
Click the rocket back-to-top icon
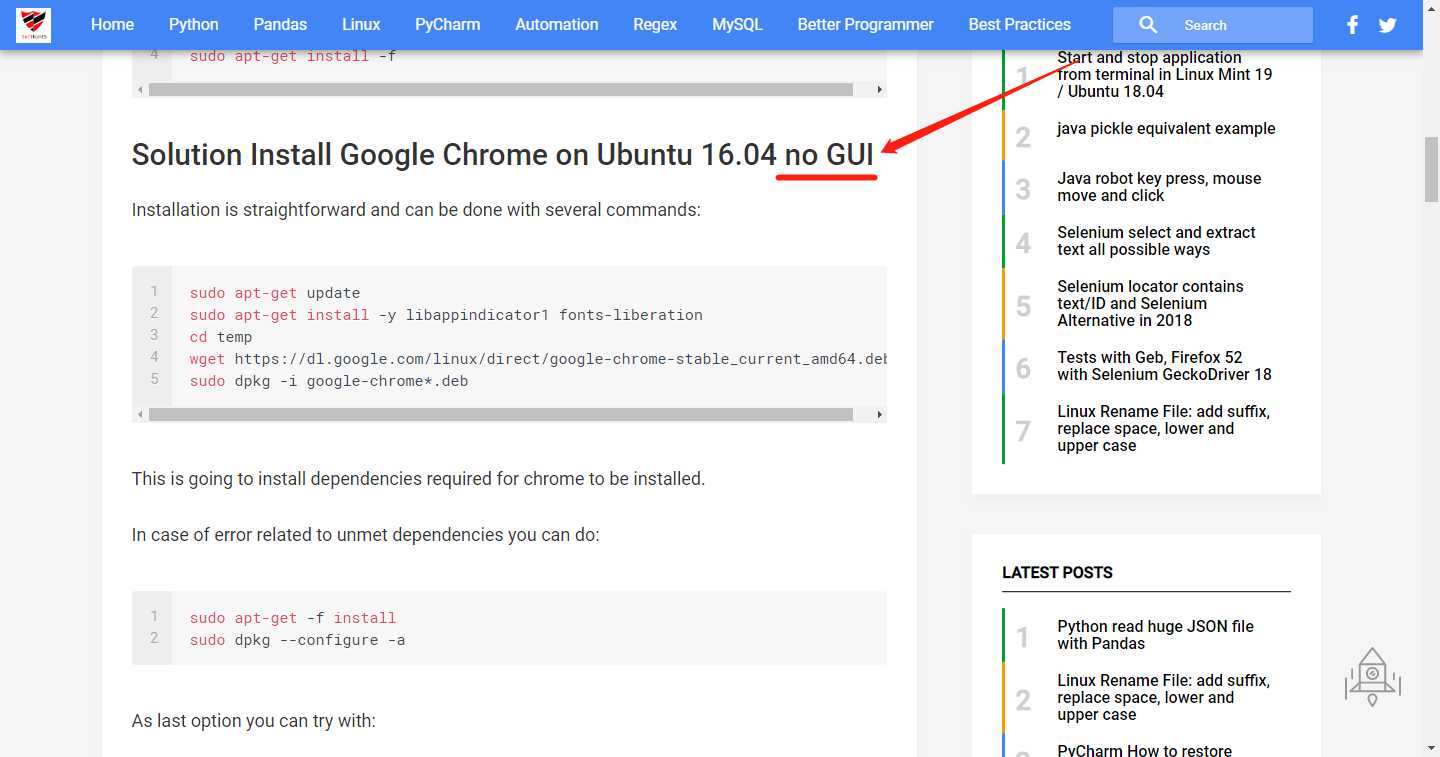pyautogui.click(x=1372, y=676)
